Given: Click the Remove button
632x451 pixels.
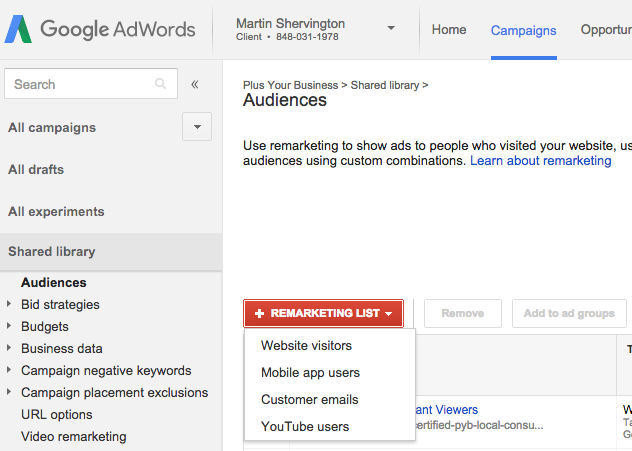Looking at the screenshot, I should (463, 313).
